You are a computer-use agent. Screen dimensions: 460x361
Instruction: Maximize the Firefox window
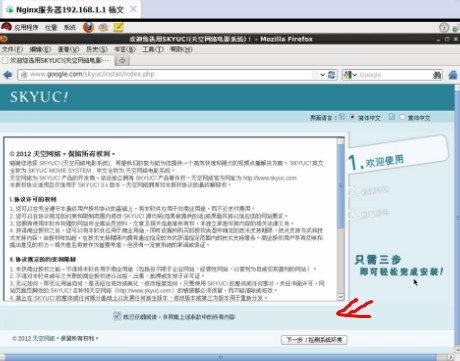point(447,39)
